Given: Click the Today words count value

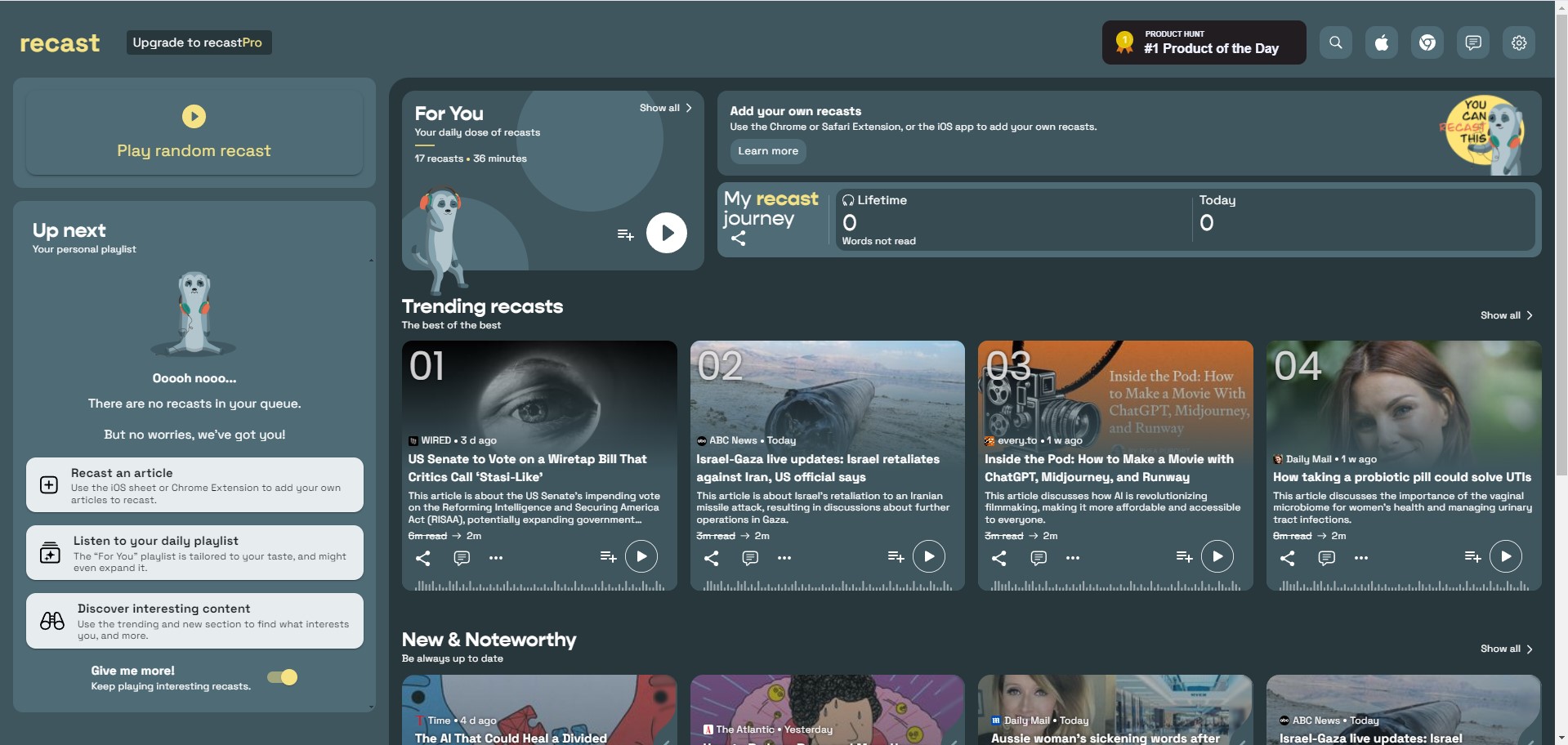Looking at the screenshot, I should click(1207, 223).
